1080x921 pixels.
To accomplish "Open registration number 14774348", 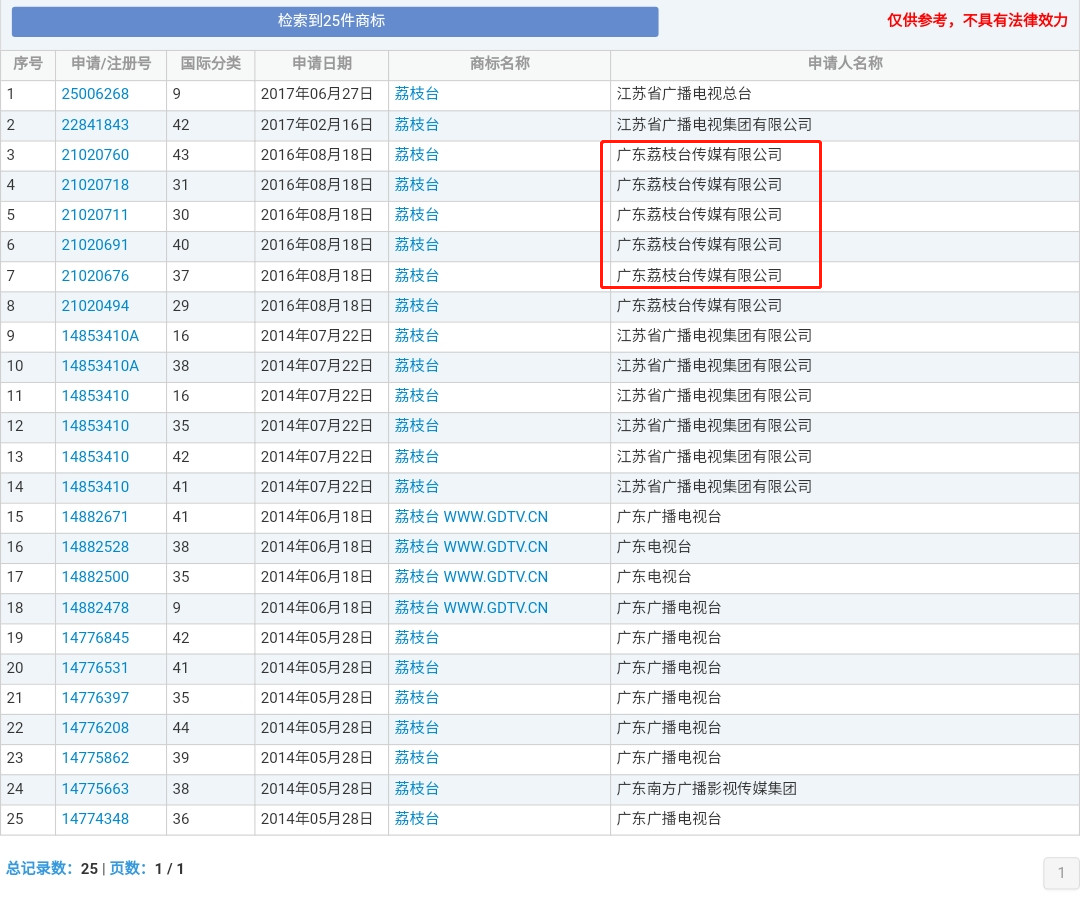I will tap(95, 819).
